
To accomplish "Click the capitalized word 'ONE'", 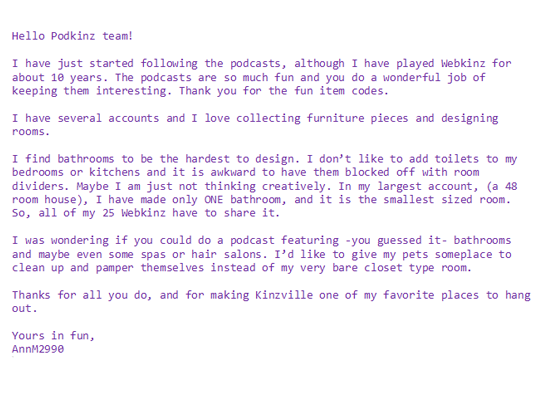I will click(x=214, y=200).
